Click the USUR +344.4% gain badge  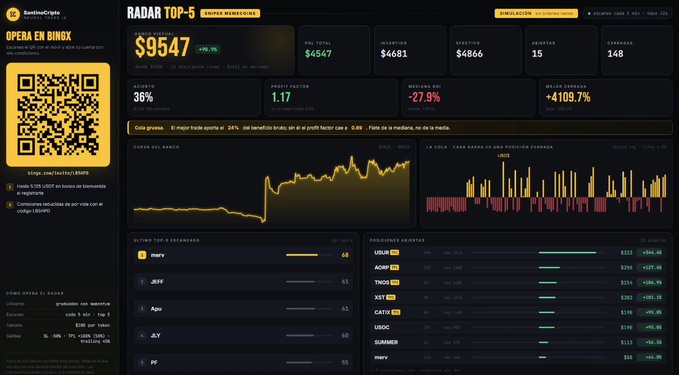(651, 252)
